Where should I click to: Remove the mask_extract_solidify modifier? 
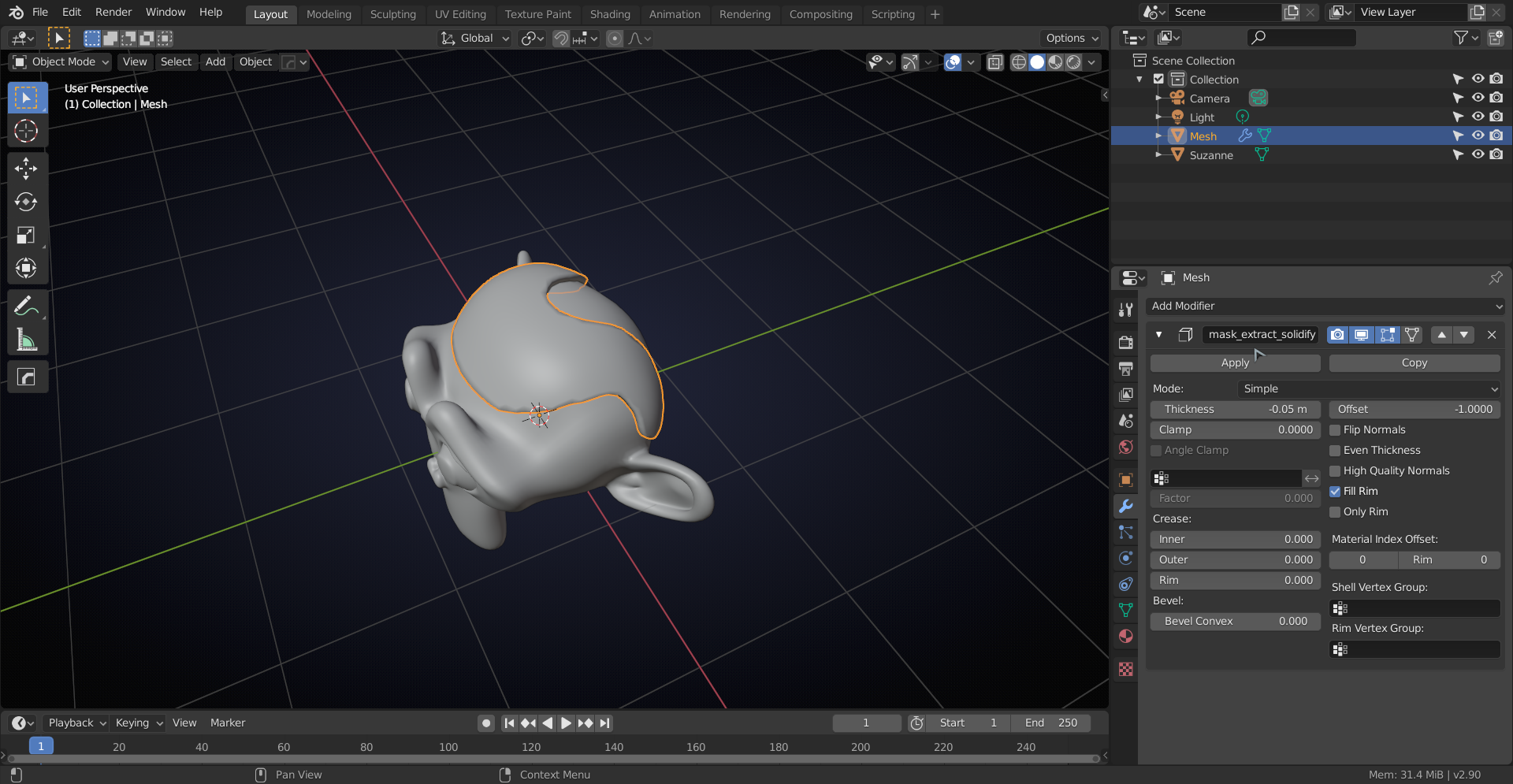pyautogui.click(x=1492, y=335)
